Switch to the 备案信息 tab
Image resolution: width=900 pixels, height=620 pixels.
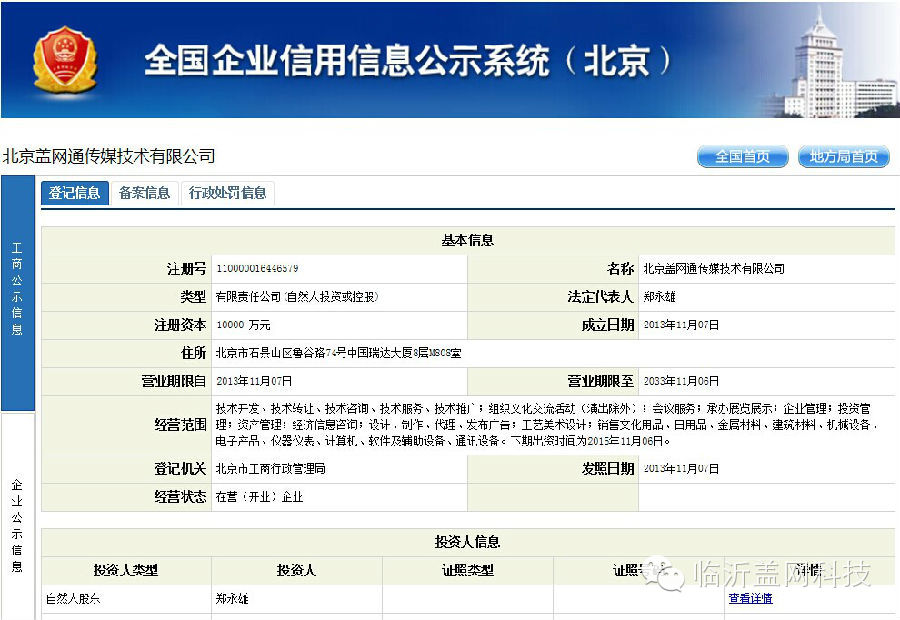(145, 193)
